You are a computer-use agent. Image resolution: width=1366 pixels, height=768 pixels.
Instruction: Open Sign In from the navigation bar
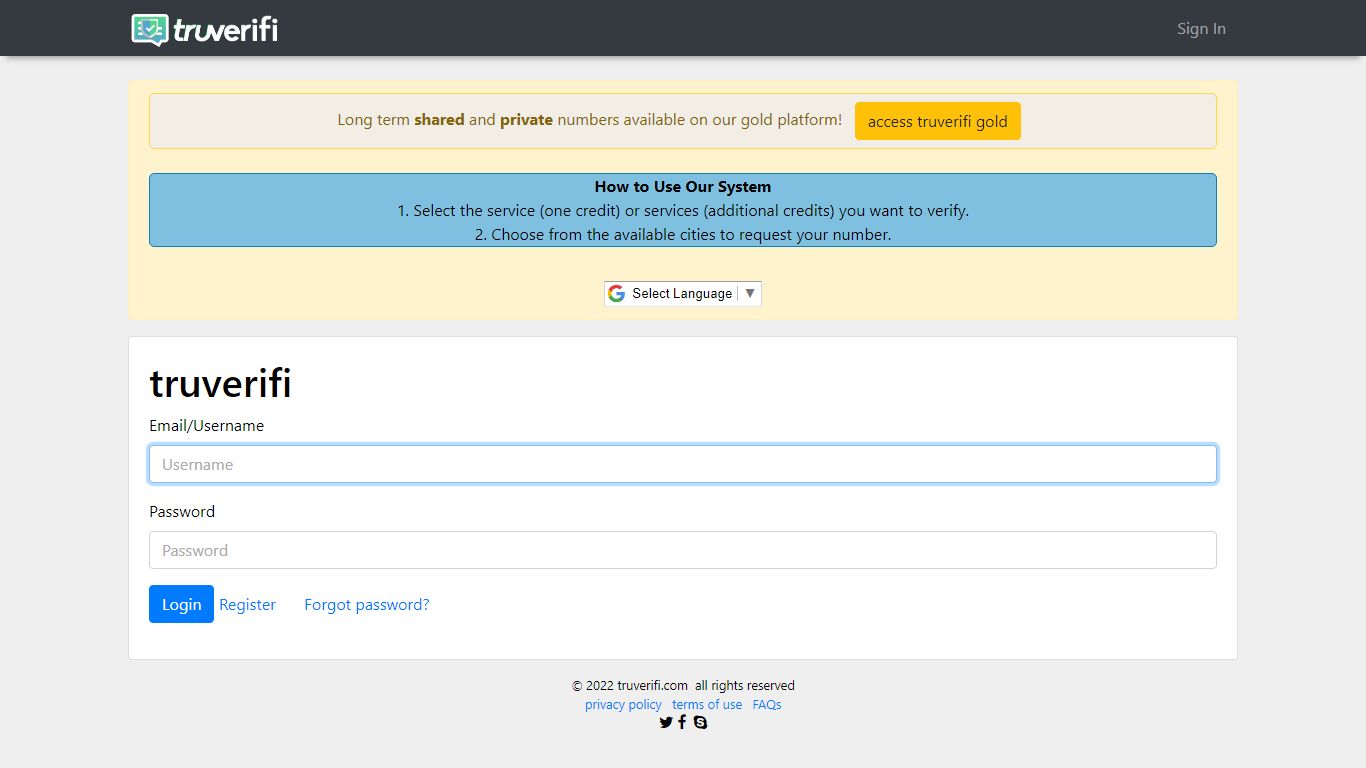coord(1201,29)
